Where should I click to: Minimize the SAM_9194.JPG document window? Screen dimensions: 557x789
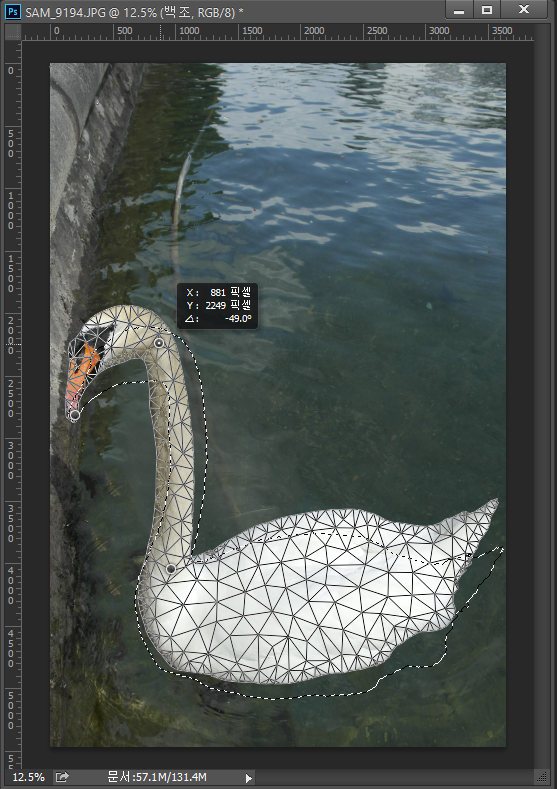(x=459, y=10)
